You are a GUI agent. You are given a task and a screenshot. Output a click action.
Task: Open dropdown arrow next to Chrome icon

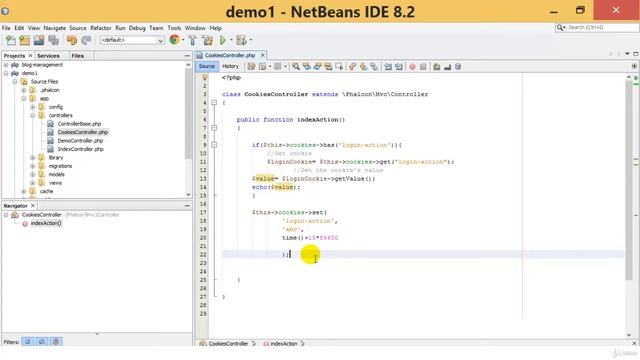[183, 40]
